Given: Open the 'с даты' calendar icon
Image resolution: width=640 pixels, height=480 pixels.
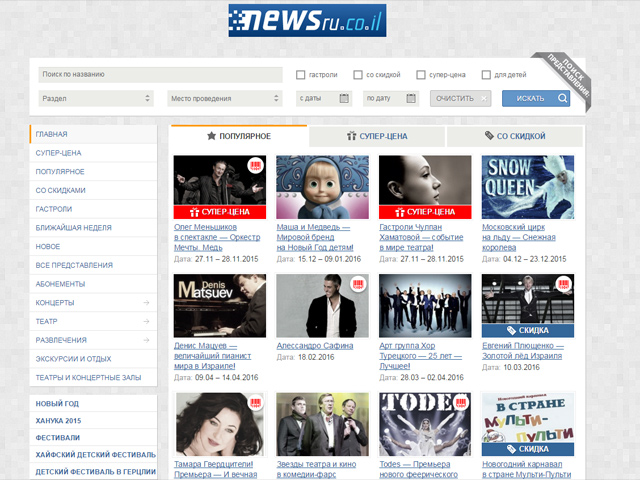Looking at the screenshot, I should point(344,98).
